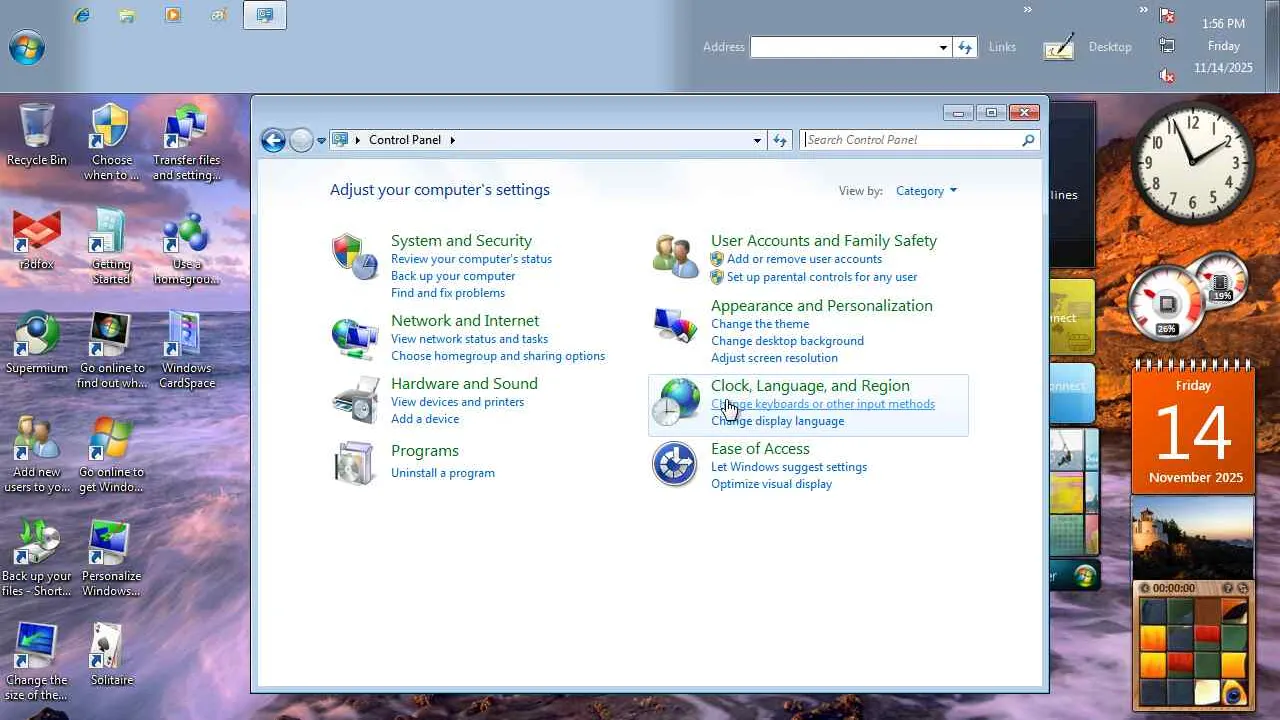Click the Desktop toolbar label
This screenshot has height=720, width=1280.
tap(1110, 47)
